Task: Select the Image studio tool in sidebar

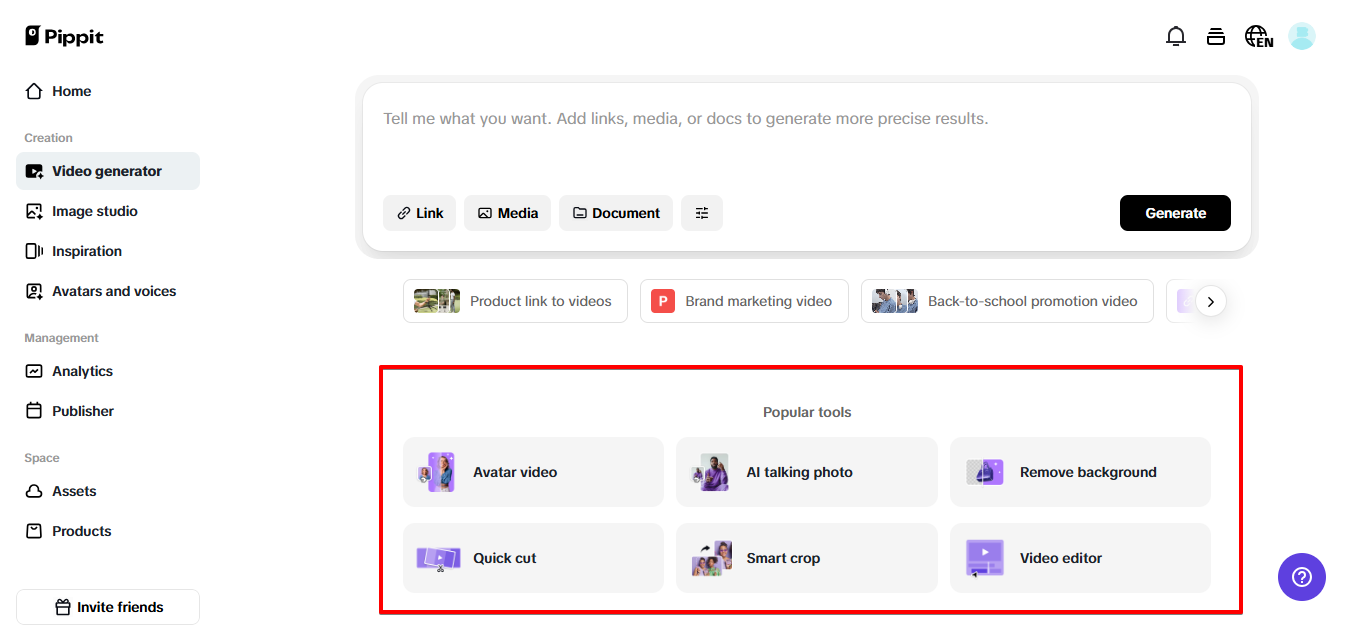Action: pyautogui.click(x=92, y=211)
